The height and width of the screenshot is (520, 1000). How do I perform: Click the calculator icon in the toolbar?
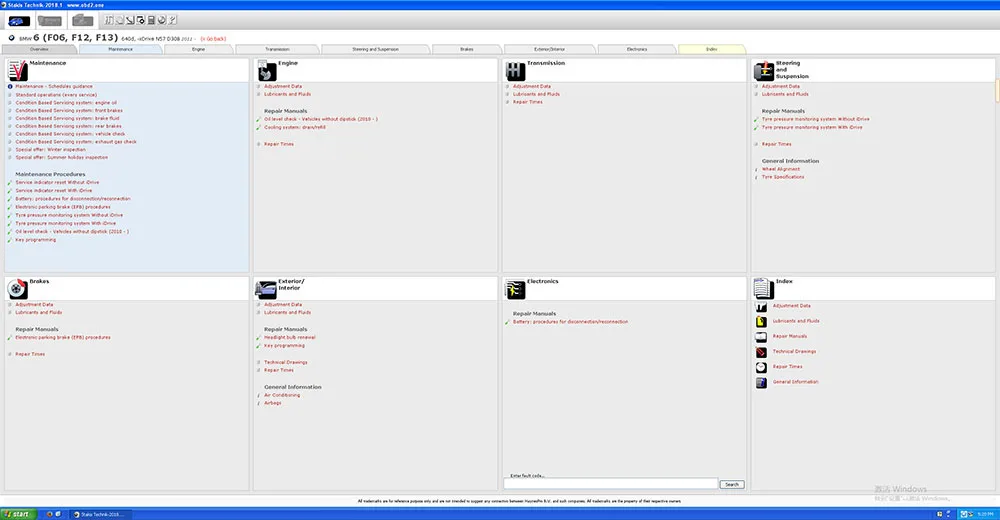point(151,20)
